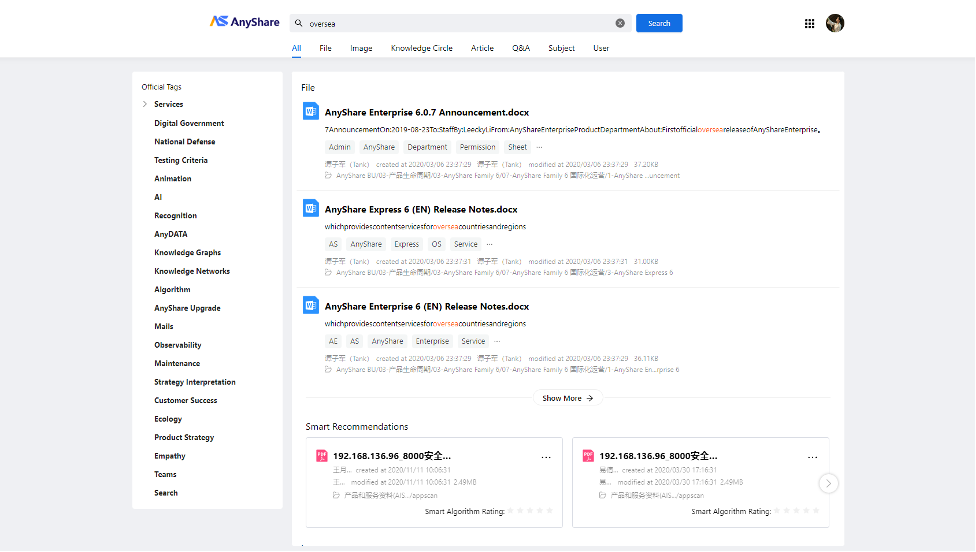Click Show More results button
This screenshot has height=552, width=976.
pos(568,398)
